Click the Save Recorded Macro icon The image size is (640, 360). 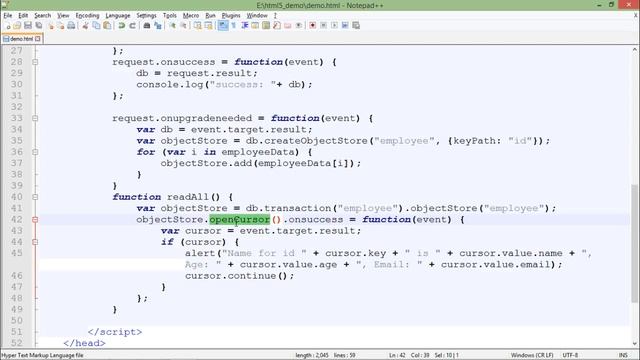click(356, 25)
